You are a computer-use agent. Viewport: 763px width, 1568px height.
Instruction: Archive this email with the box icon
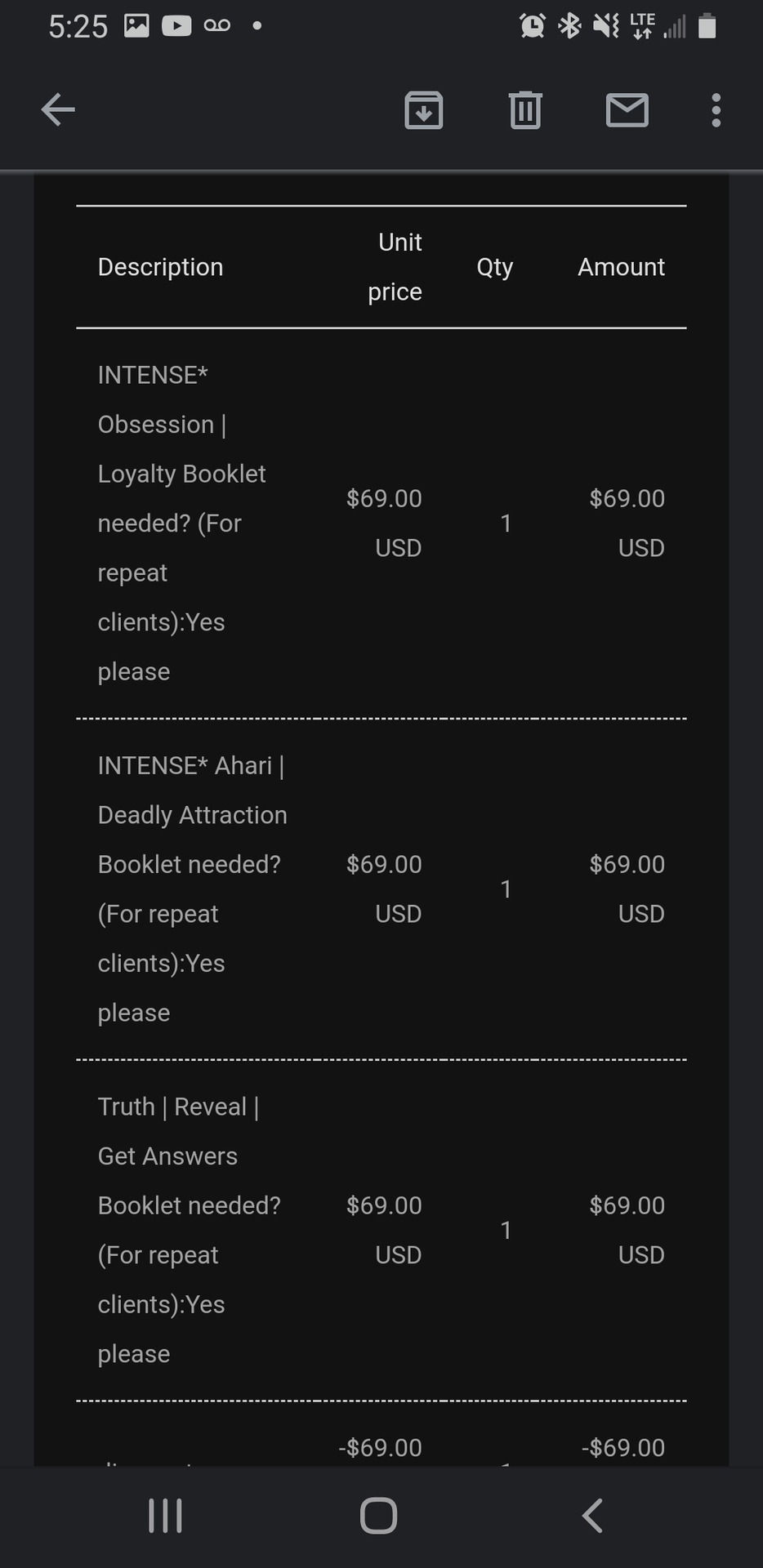coord(423,110)
